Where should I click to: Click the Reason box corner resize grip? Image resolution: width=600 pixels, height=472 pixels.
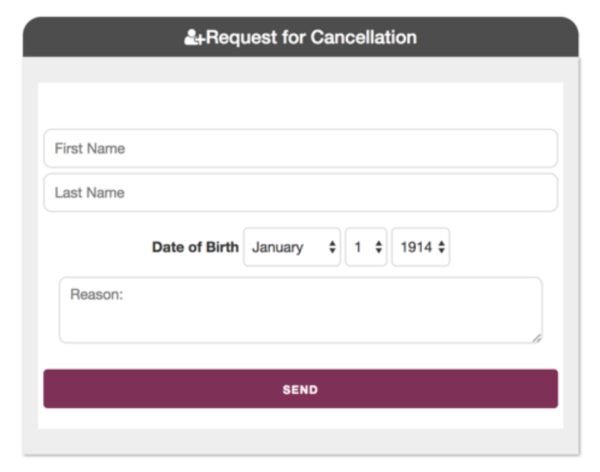537,338
